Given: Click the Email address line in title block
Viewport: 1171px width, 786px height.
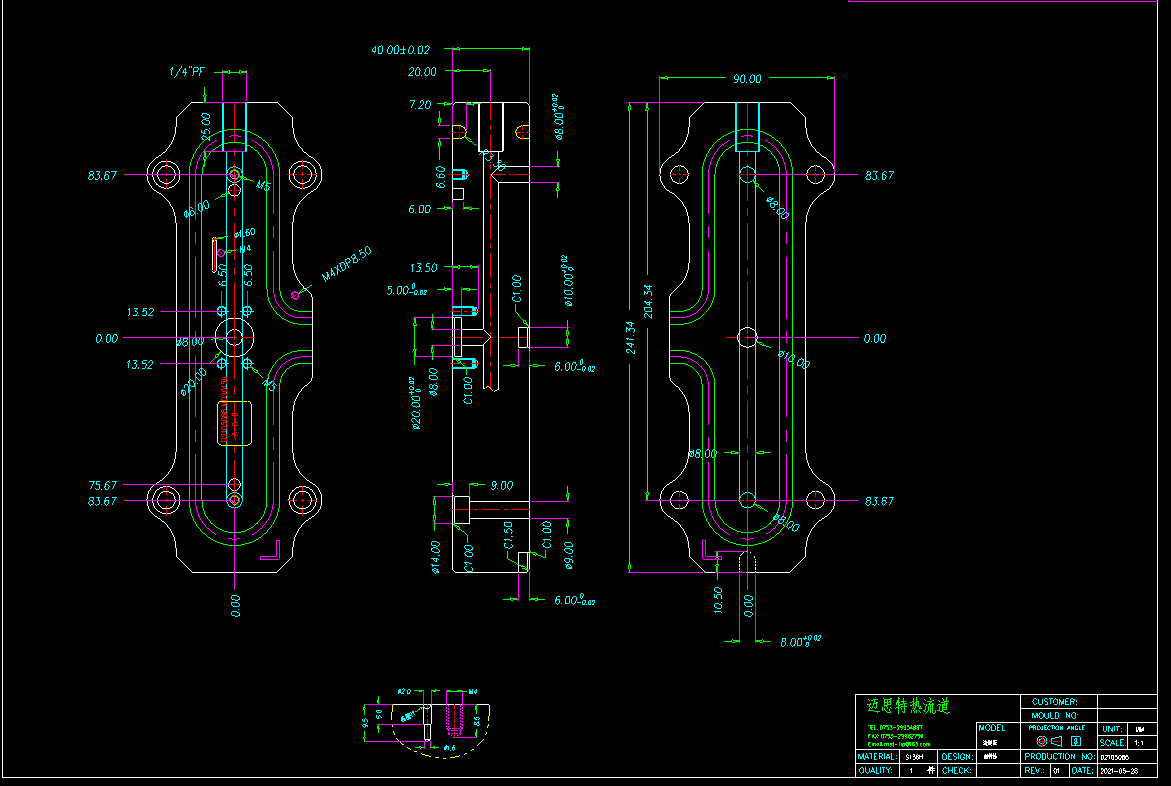Looking at the screenshot, I should (x=898, y=744).
